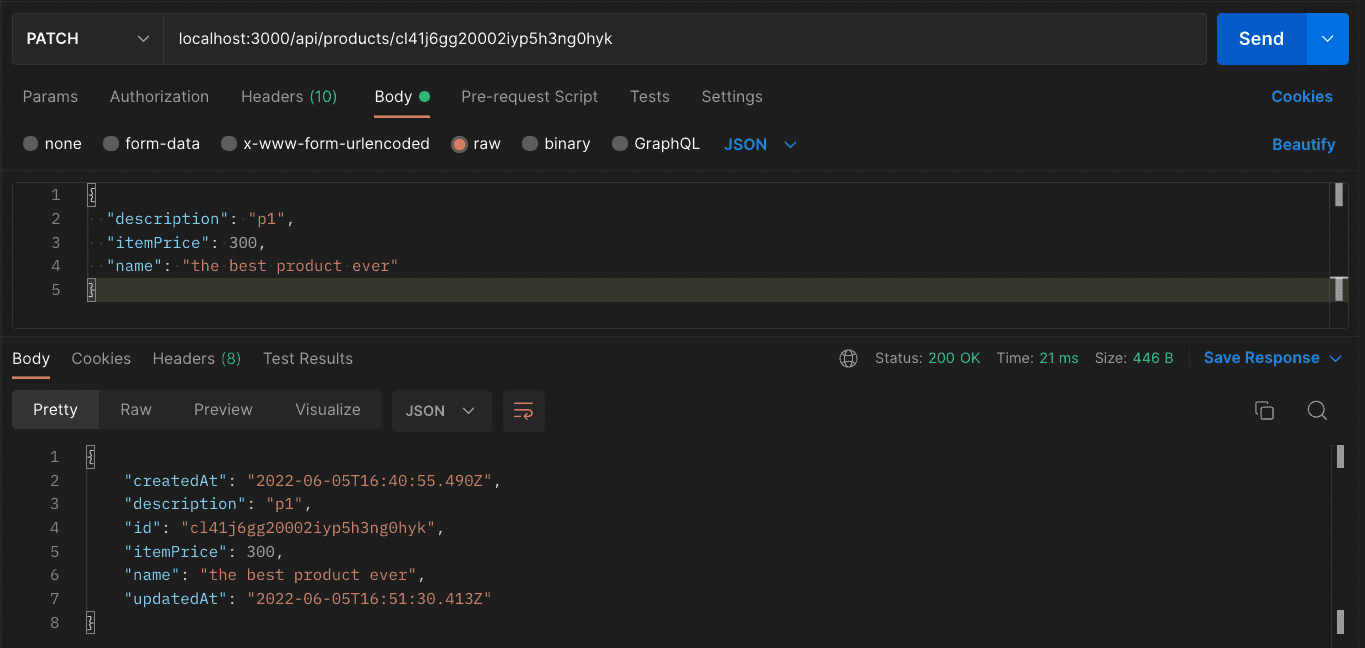Select the raw body type radio

point(459,144)
